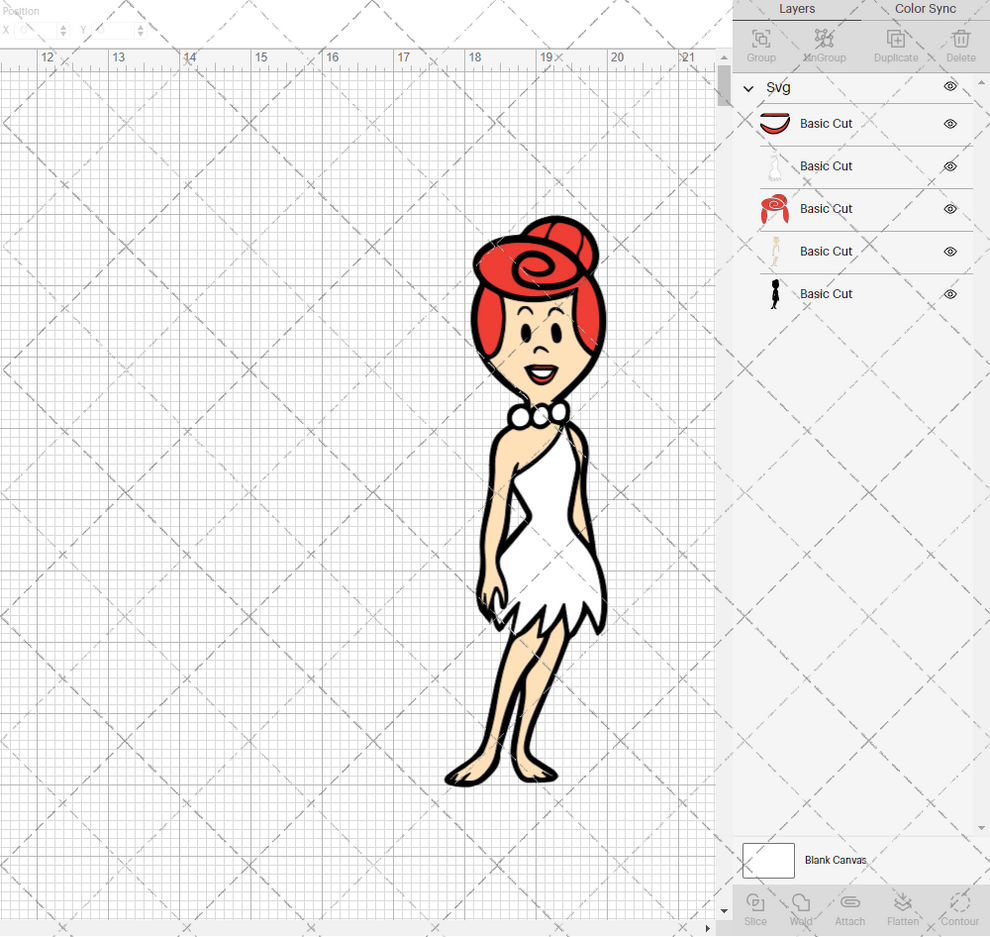Click the Y position stepper's down arrow
Screen dimensions: 990x937
pyautogui.click(x=140, y=33)
